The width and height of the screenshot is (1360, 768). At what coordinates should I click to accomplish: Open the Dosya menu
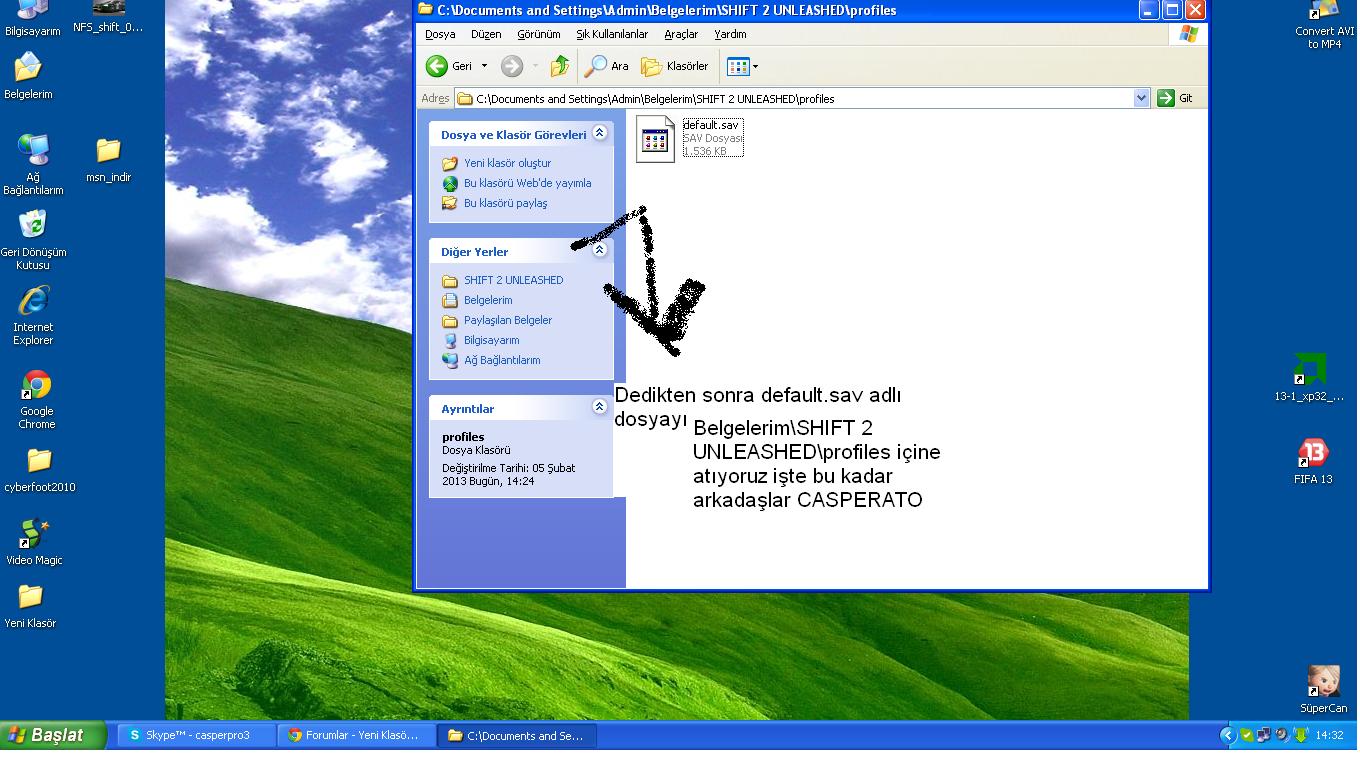pos(440,34)
